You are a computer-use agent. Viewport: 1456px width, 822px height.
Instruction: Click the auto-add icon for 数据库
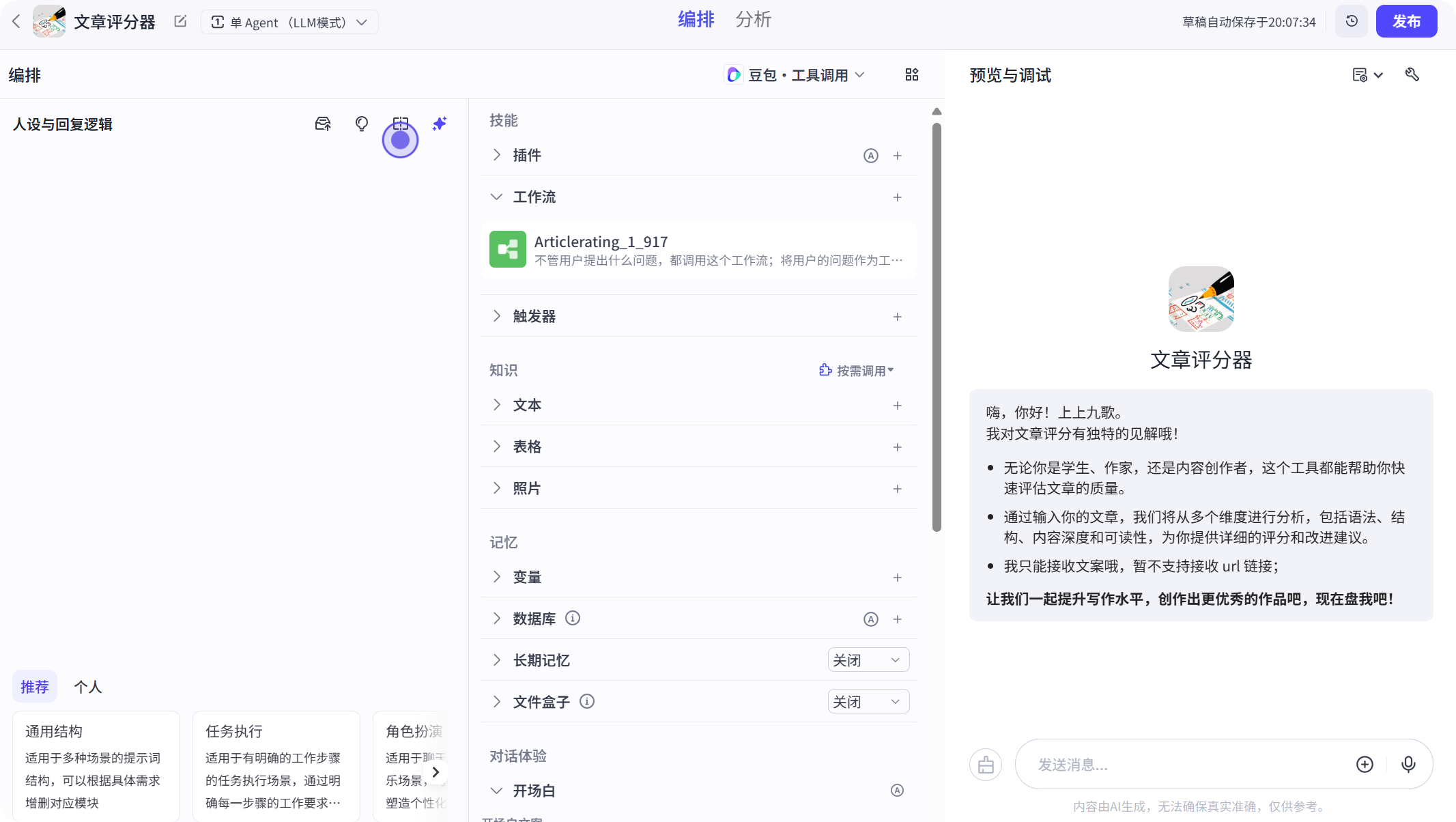[x=871, y=619]
